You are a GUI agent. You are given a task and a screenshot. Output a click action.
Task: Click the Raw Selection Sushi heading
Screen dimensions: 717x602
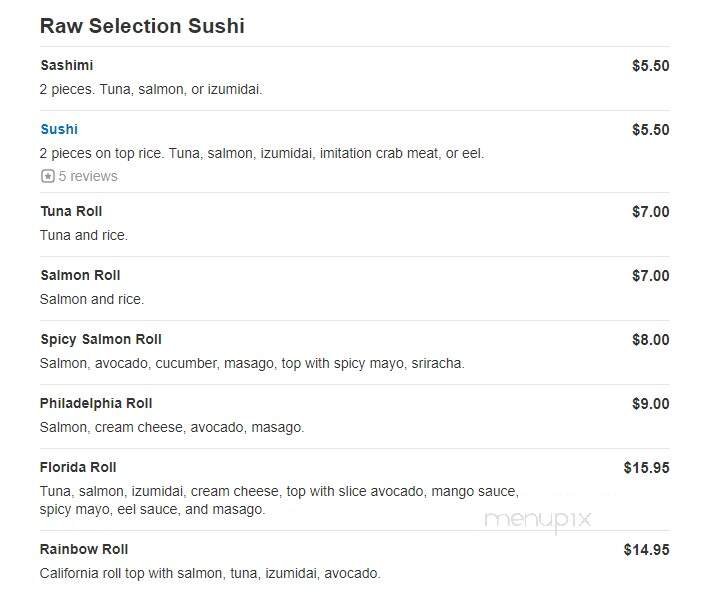(x=142, y=26)
